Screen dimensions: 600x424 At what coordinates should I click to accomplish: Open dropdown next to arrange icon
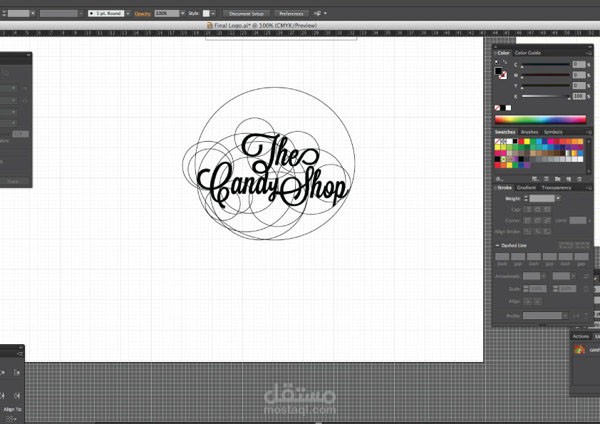click(x=325, y=13)
